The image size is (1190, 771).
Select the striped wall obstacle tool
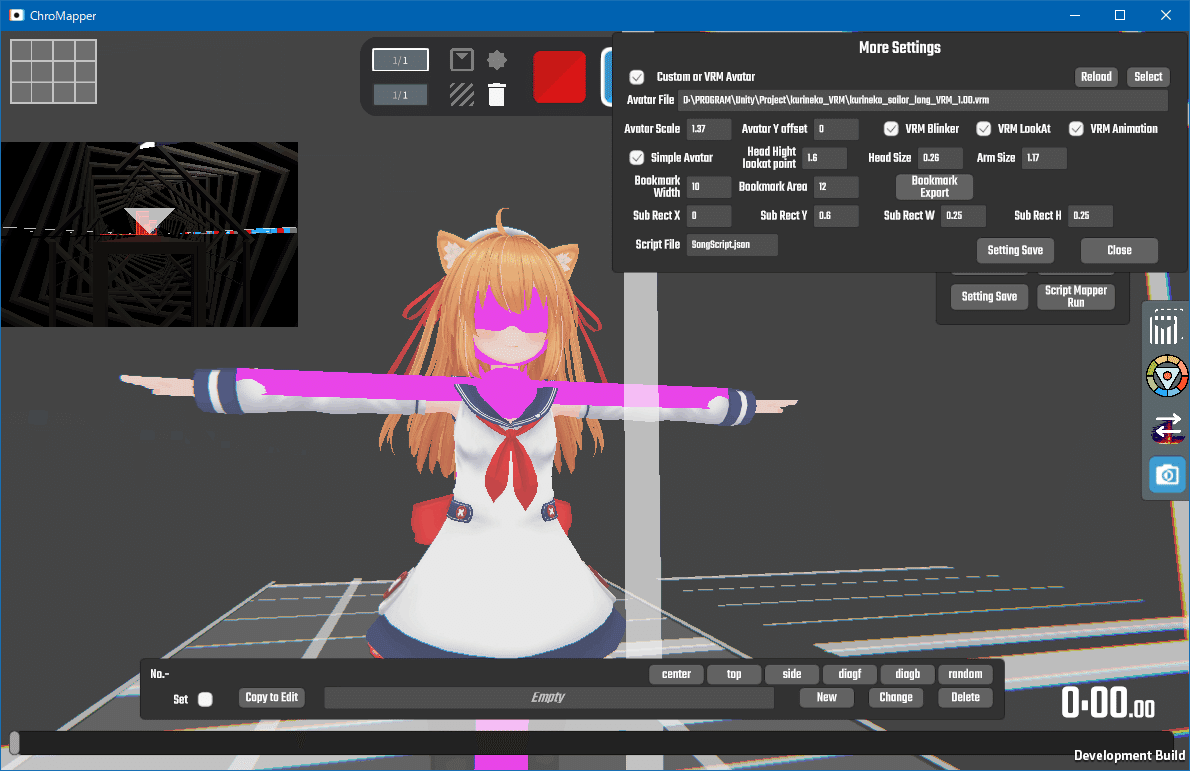tap(461, 95)
